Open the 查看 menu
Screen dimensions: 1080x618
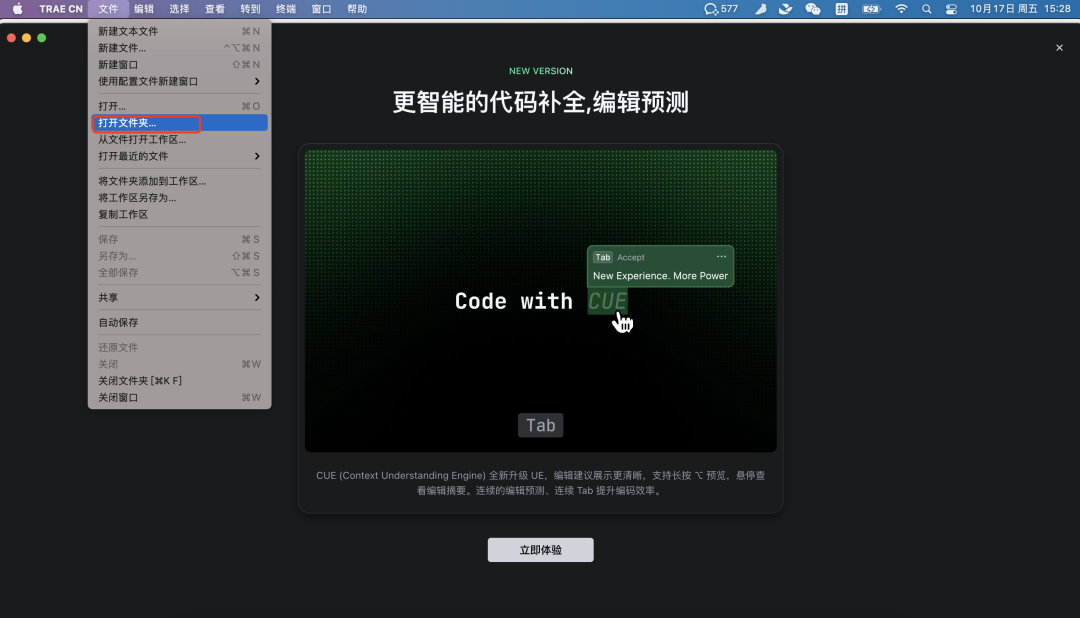coord(215,9)
